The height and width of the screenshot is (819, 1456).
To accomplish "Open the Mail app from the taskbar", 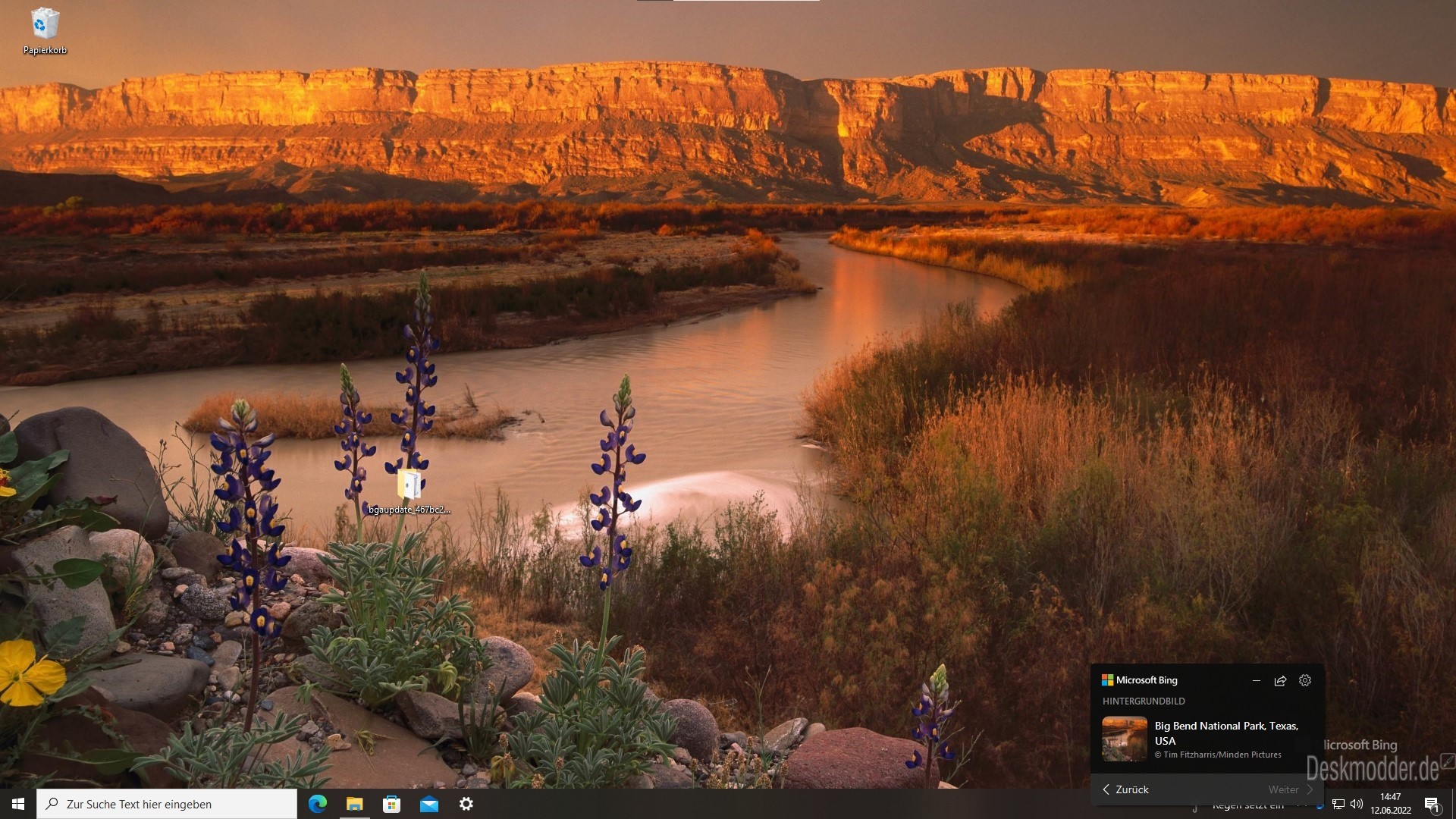I will point(429,804).
